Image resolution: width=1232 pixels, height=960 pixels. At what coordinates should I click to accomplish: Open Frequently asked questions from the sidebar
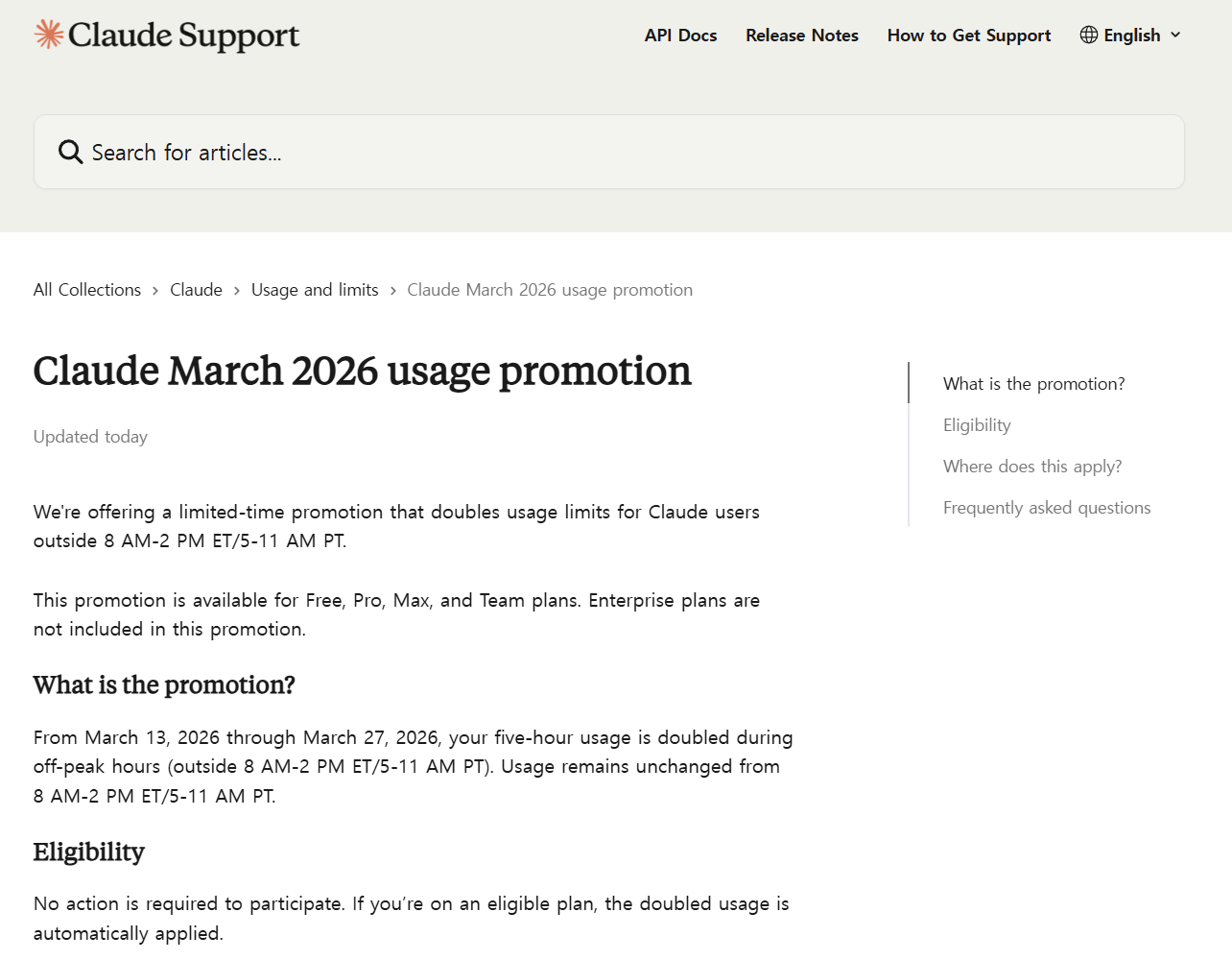click(1046, 508)
